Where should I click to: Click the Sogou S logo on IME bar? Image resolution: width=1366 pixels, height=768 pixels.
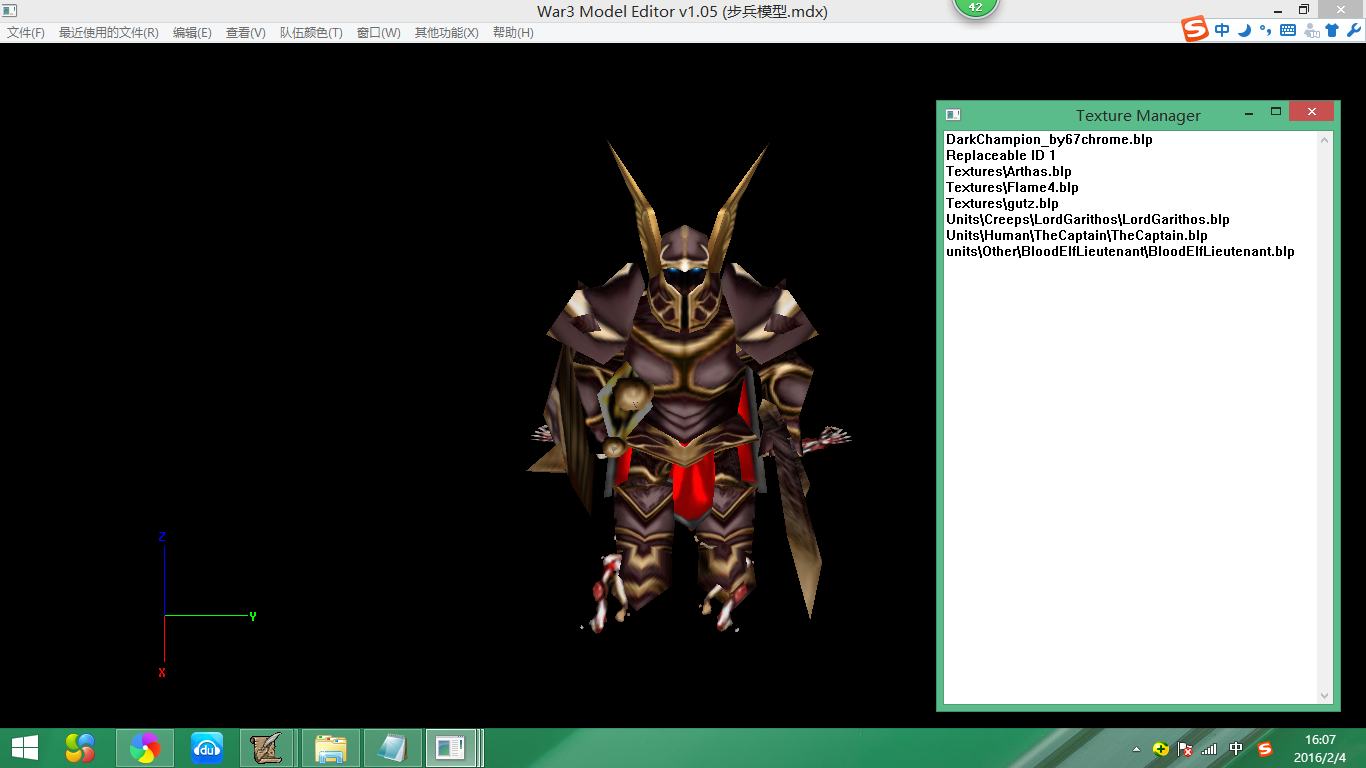pyautogui.click(x=1195, y=30)
